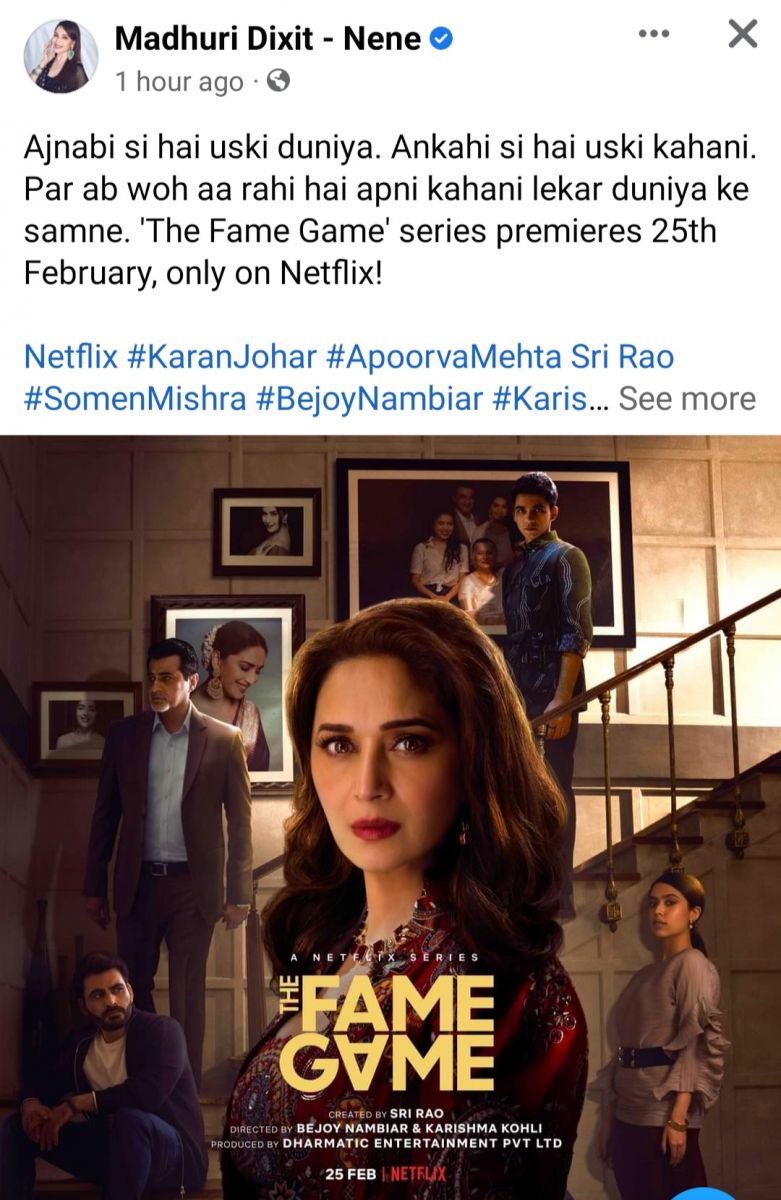Open the three-dot post options menu
Viewport: 781px width, 1200px height.
tap(654, 34)
